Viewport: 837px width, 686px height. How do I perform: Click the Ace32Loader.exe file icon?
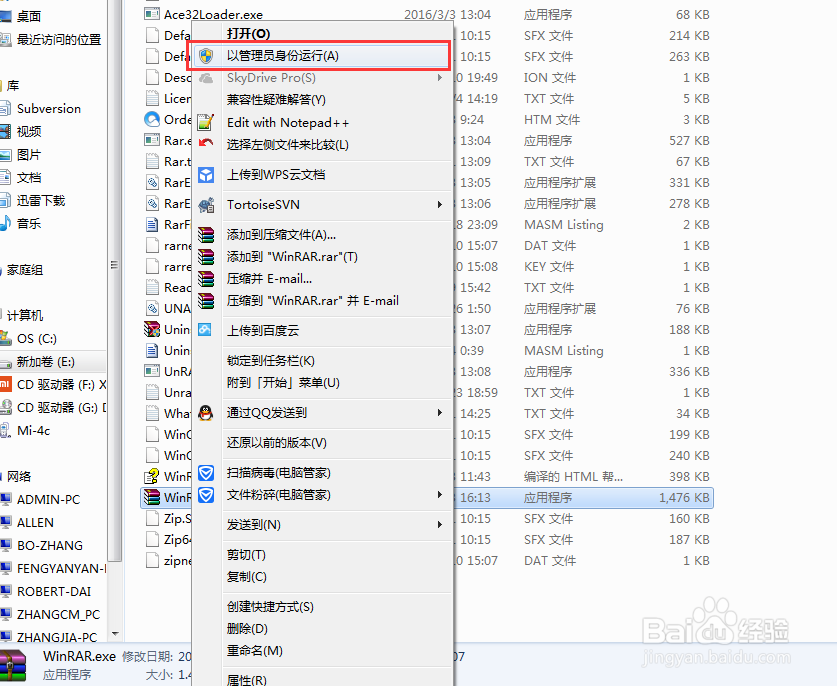pyautogui.click(x=152, y=14)
